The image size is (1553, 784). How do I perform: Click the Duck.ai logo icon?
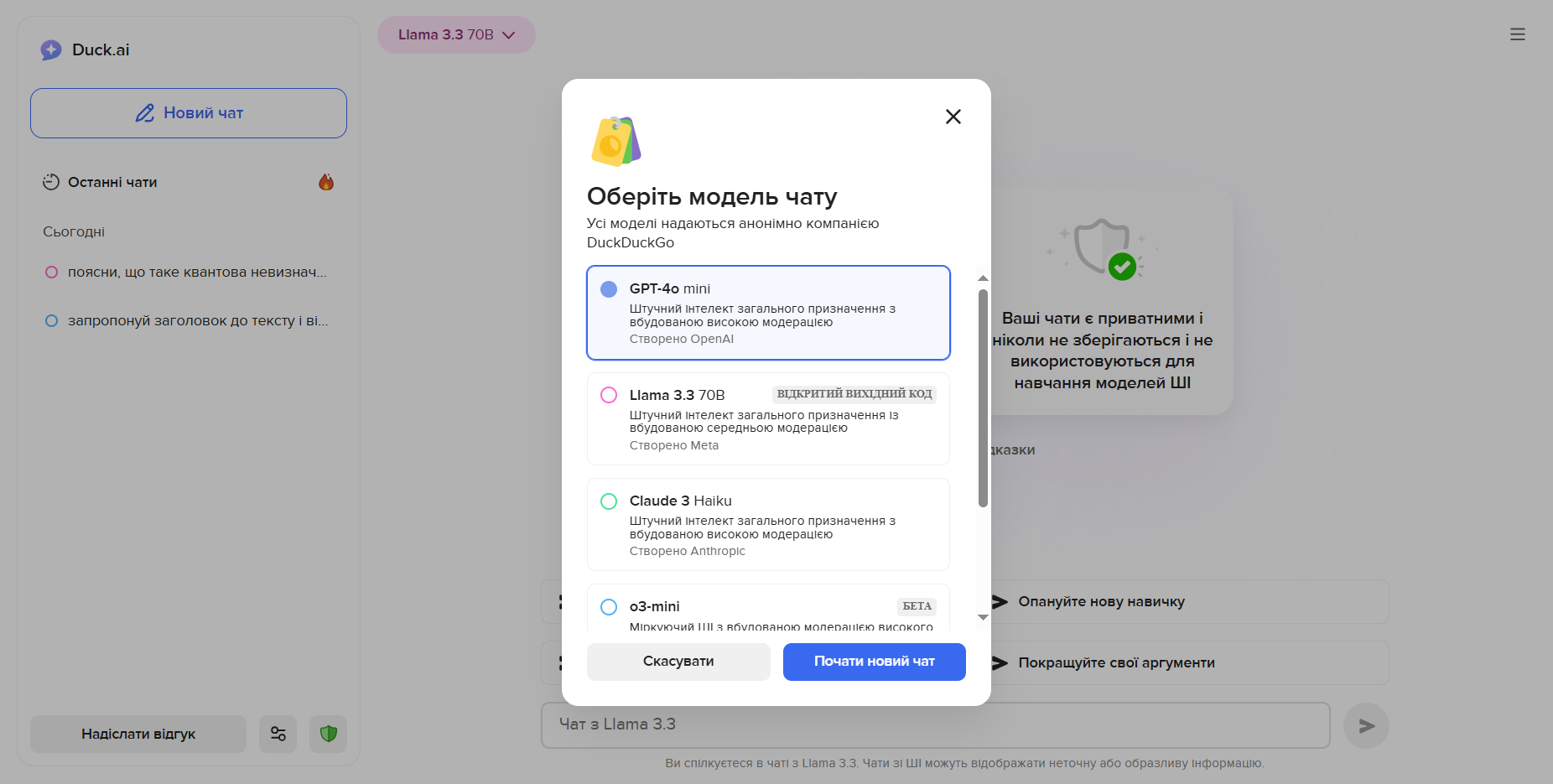point(51,50)
